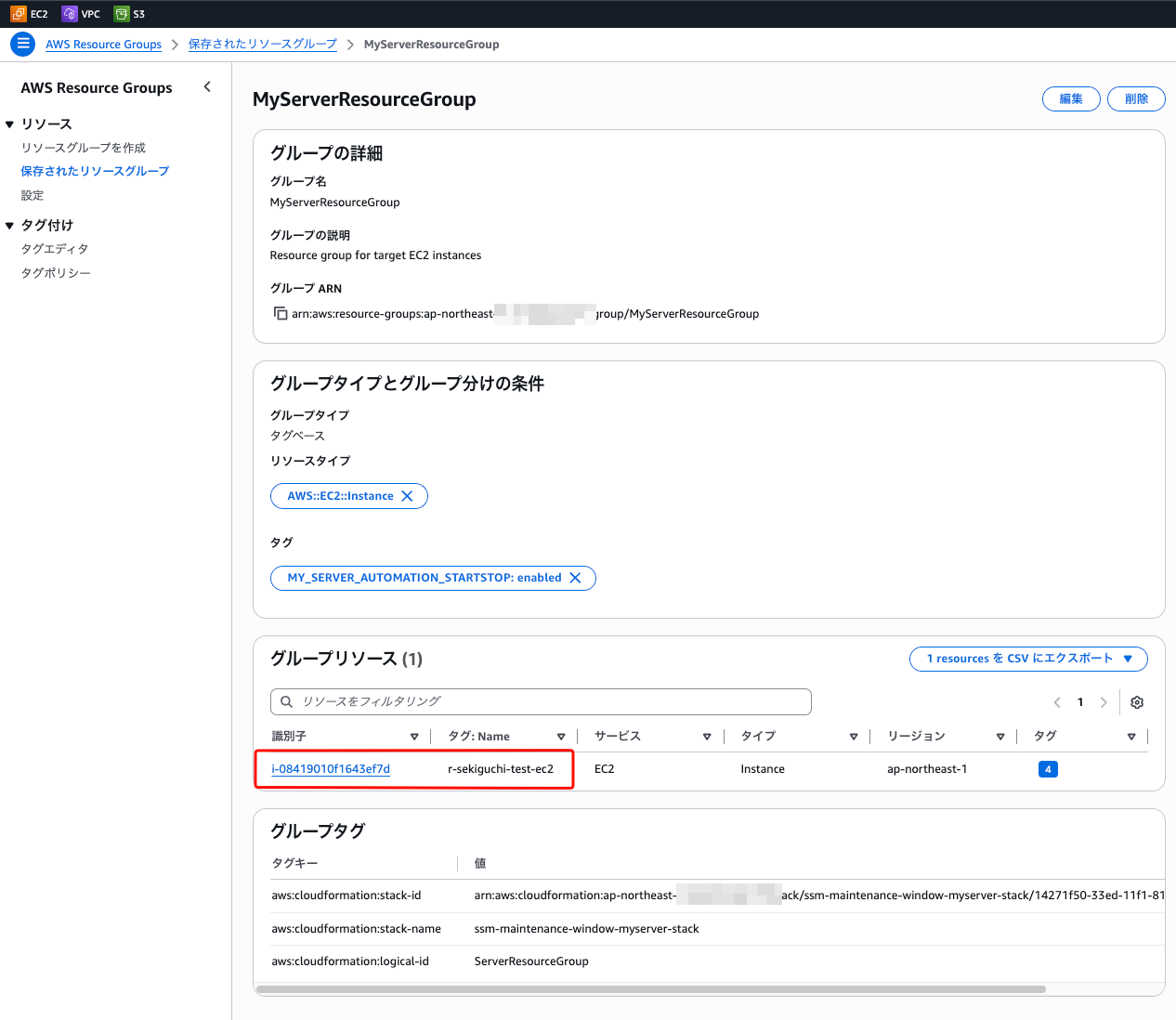Collapse the AWS Resource Groups sidebar
Screen dimensions: 1176x1020
point(207,87)
